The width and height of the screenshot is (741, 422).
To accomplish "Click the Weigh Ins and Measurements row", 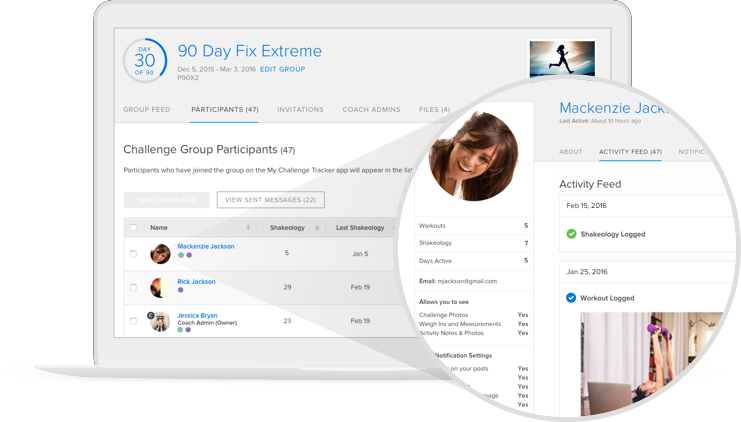I will click(474, 324).
